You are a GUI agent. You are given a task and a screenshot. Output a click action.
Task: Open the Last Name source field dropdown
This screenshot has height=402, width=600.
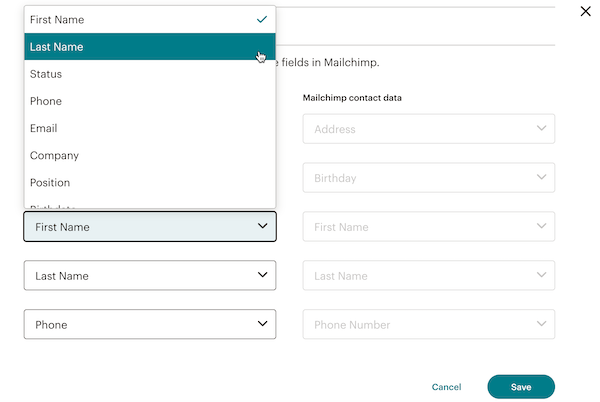pyautogui.click(x=150, y=275)
